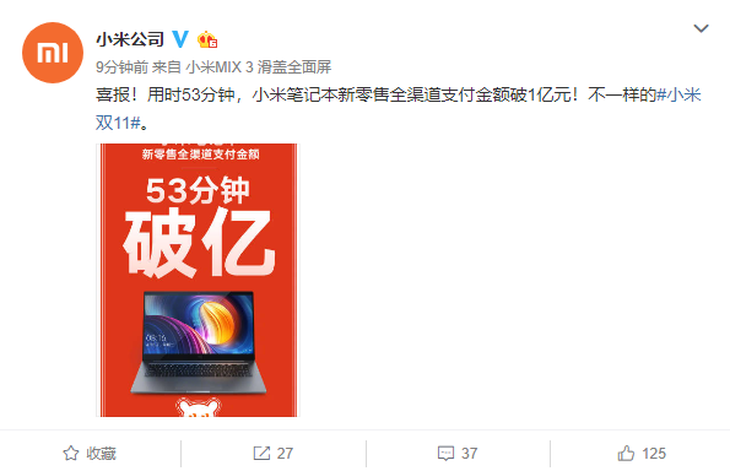Click the thumbs-up like icon
The width and height of the screenshot is (730, 471).
coord(626,453)
